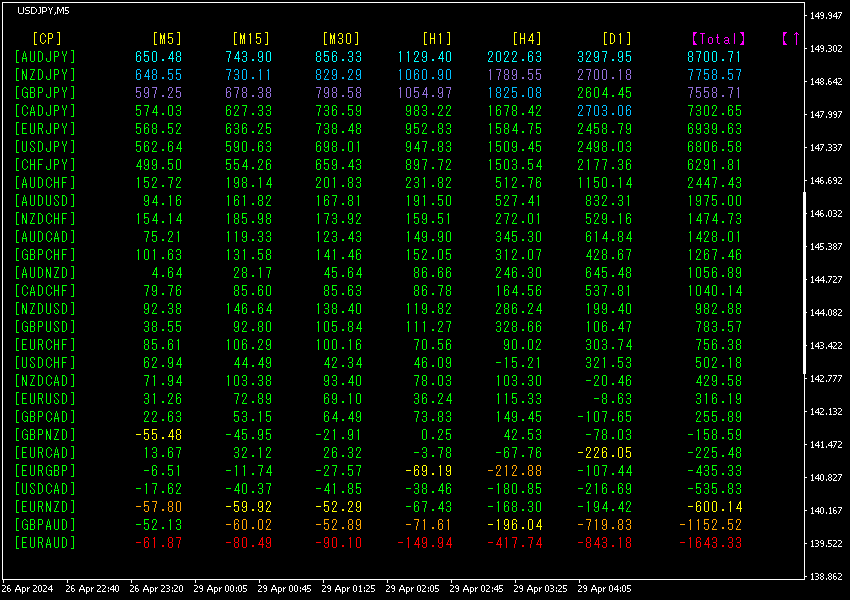This screenshot has width=850, height=600.
Task: Click the orange EURGBP H4 value -212.88
Action: point(514,470)
